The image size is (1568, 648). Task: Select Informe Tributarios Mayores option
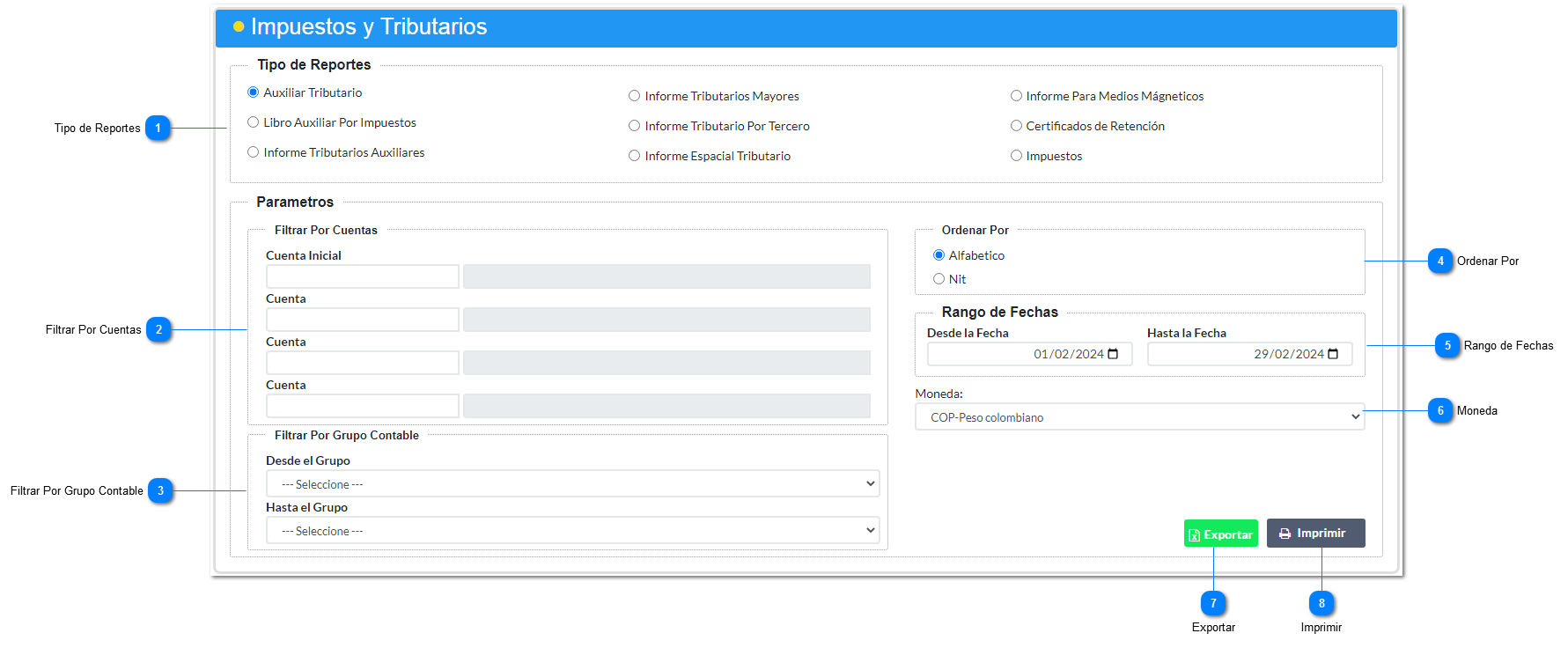(x=634, y=96)
